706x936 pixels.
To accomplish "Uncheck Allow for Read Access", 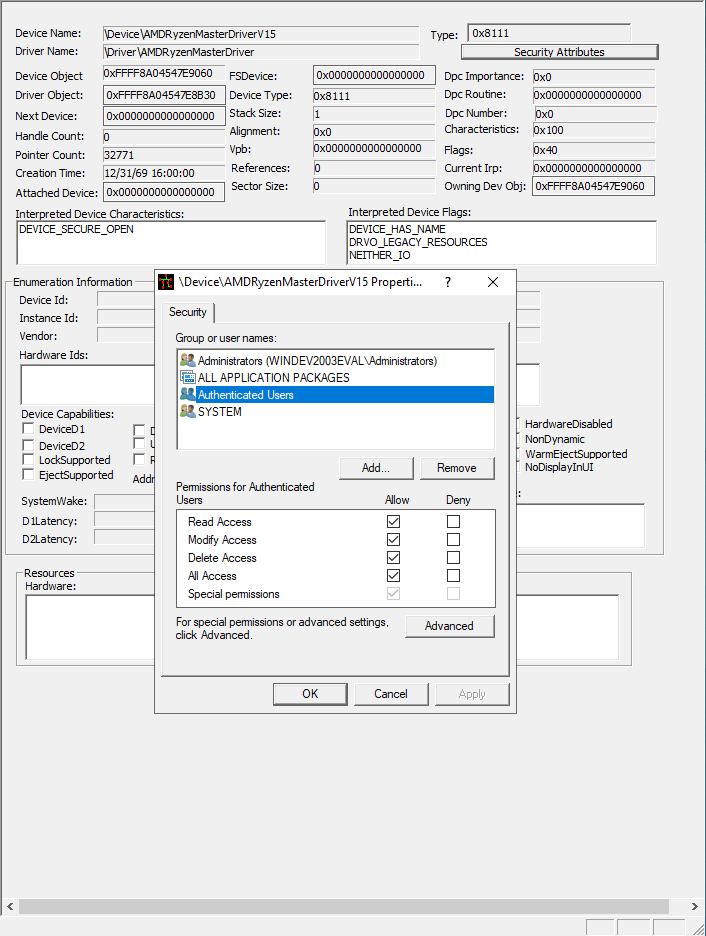I will [394, 522].
